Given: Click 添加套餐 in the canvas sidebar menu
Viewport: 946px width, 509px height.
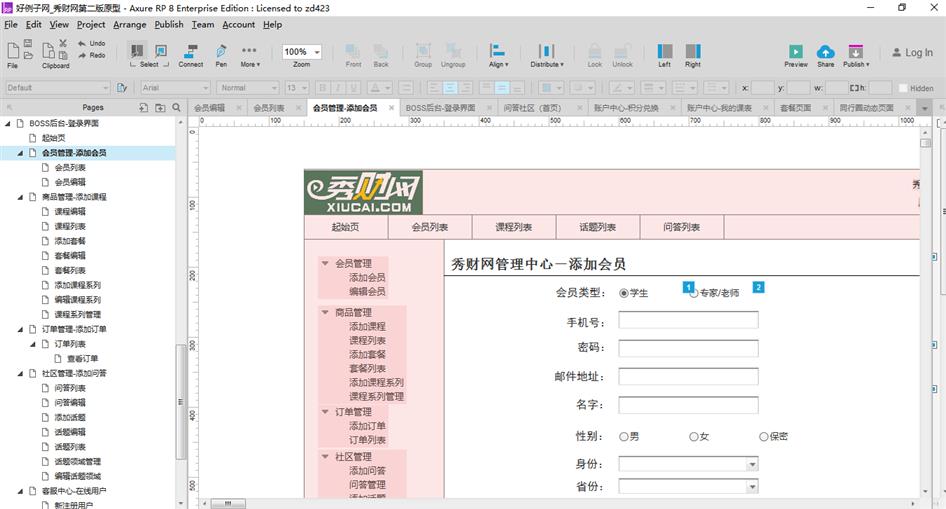Looking at the screenshot, I should click(367, 355).
